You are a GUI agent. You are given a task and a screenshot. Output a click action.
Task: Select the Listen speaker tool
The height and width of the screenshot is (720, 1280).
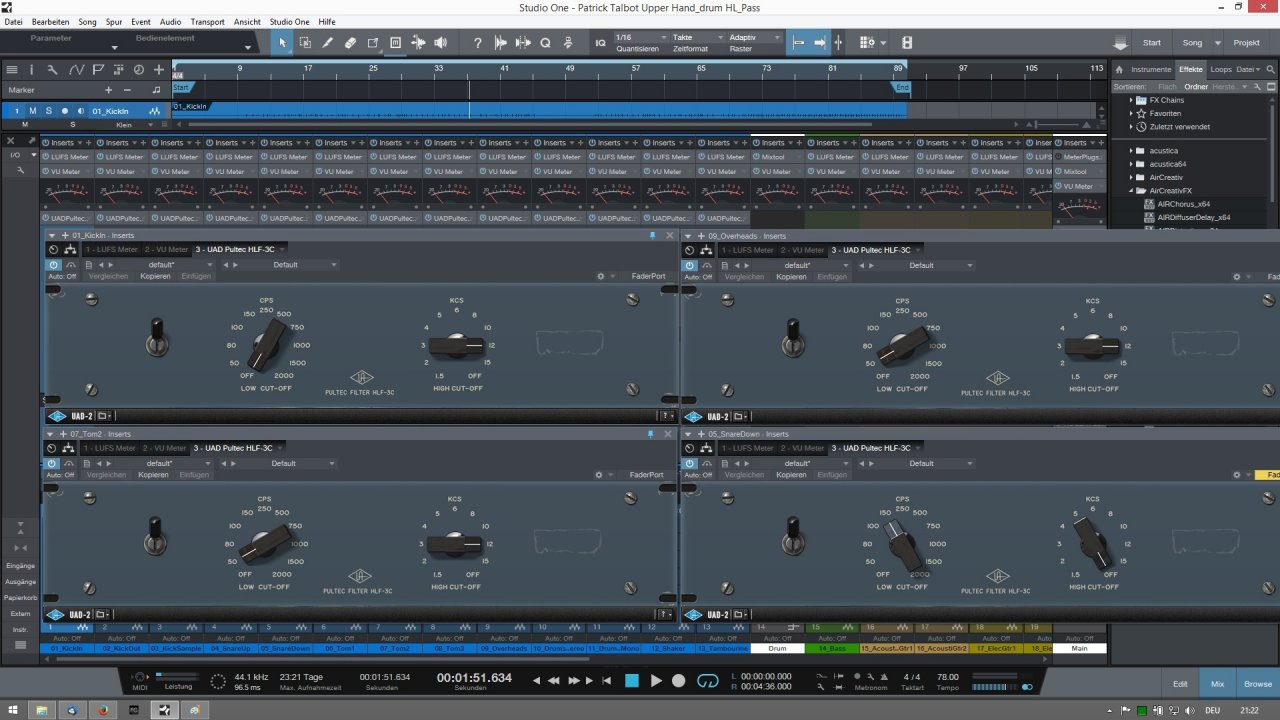440,43
